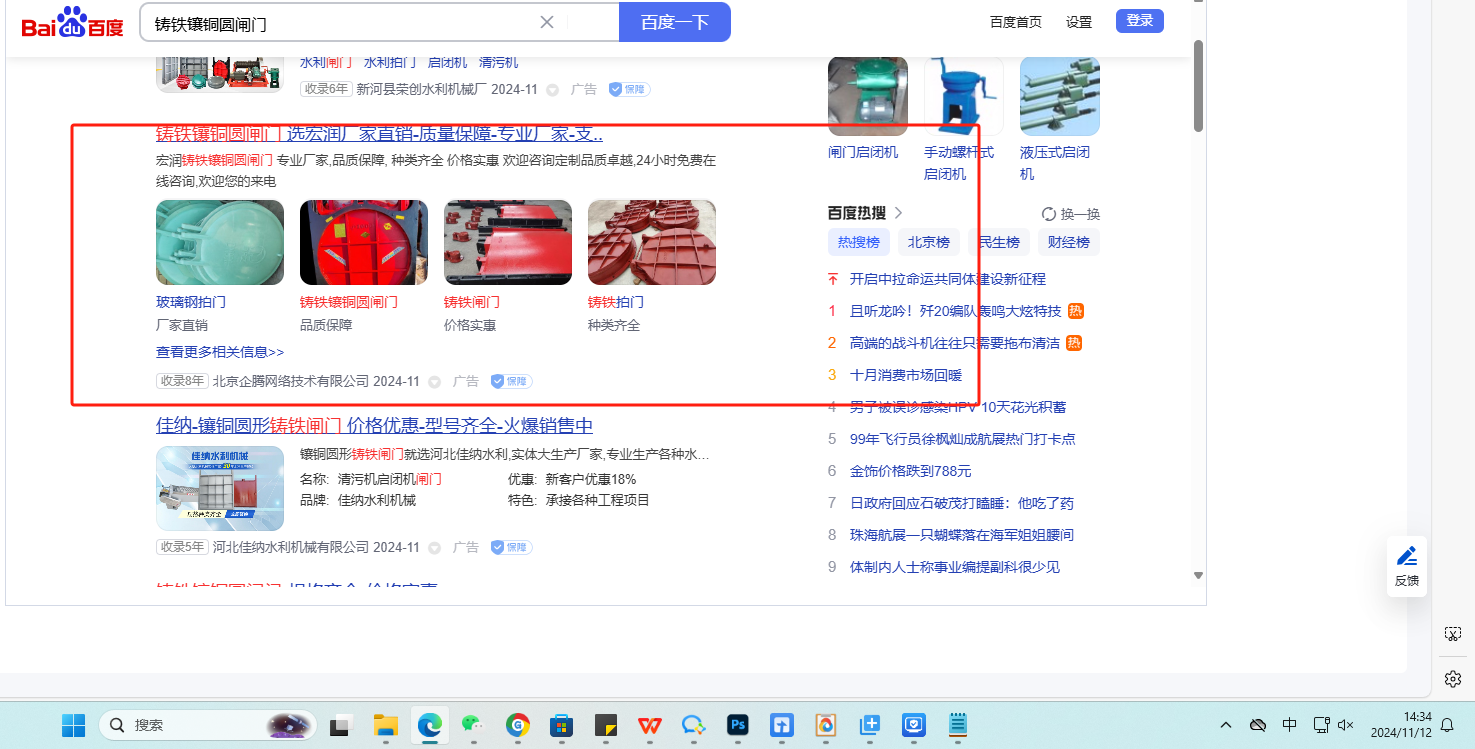Click 查看更多相关信息>> link
Image resolution: width=1475 pixels, height=749 pixels.
click(x=220, y=352)
